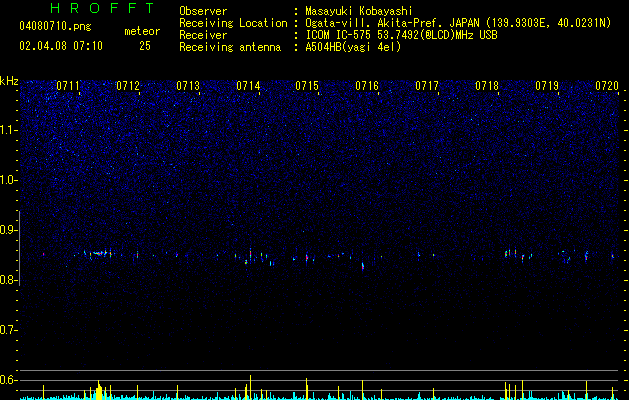Select the file name 04080710.png

coord(55,26)
